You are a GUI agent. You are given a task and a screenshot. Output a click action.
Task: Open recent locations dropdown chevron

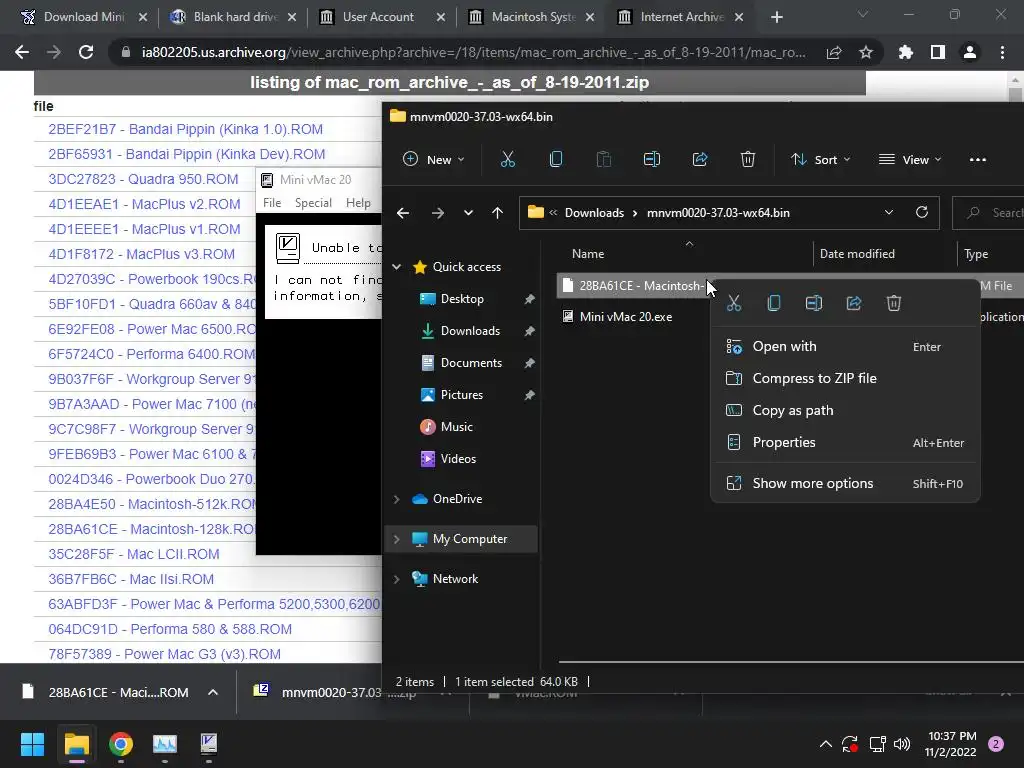click(468, 213)
